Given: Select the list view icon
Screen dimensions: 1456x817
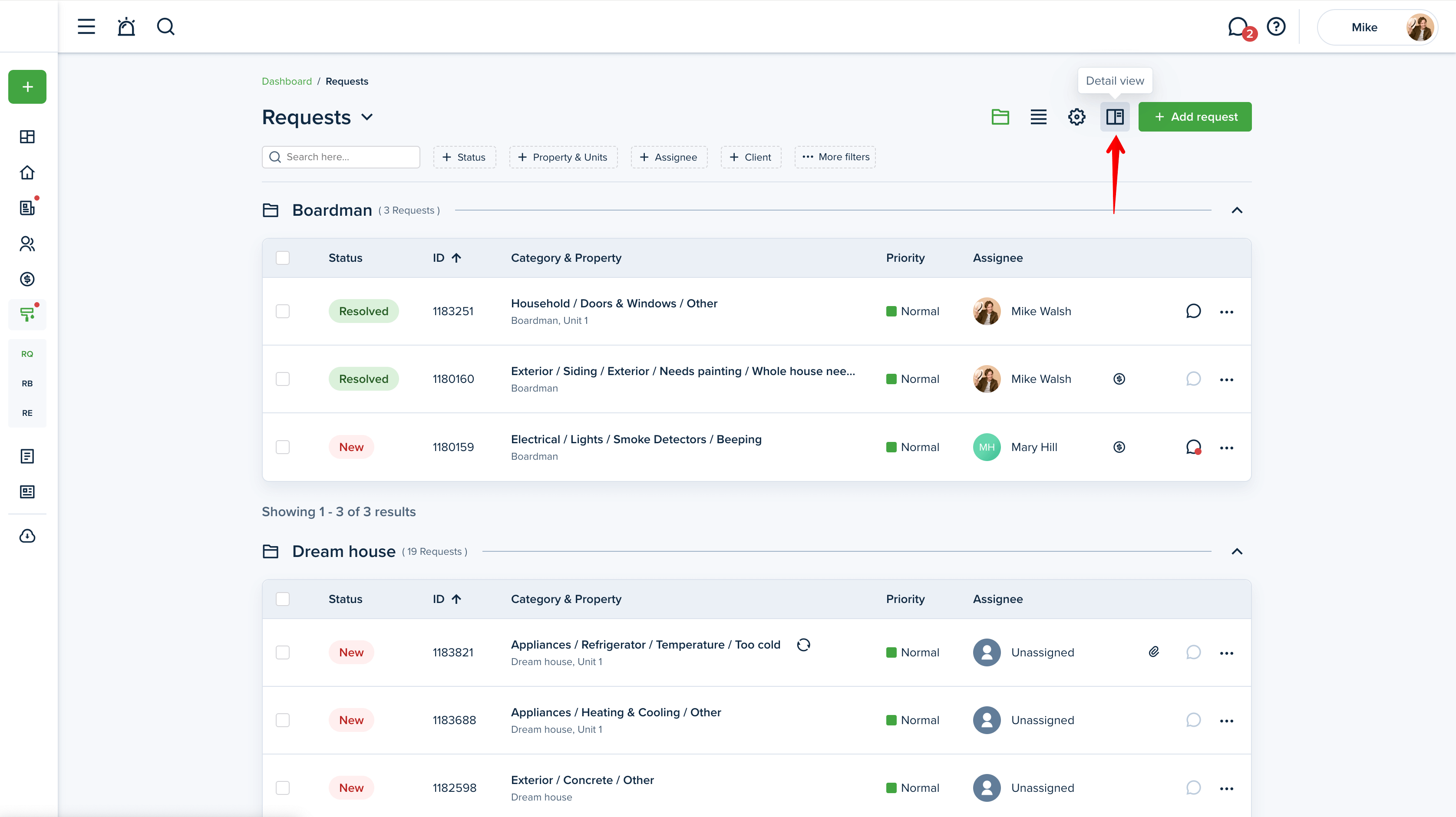Looking at the screenshot, I should click(1038, 117).
